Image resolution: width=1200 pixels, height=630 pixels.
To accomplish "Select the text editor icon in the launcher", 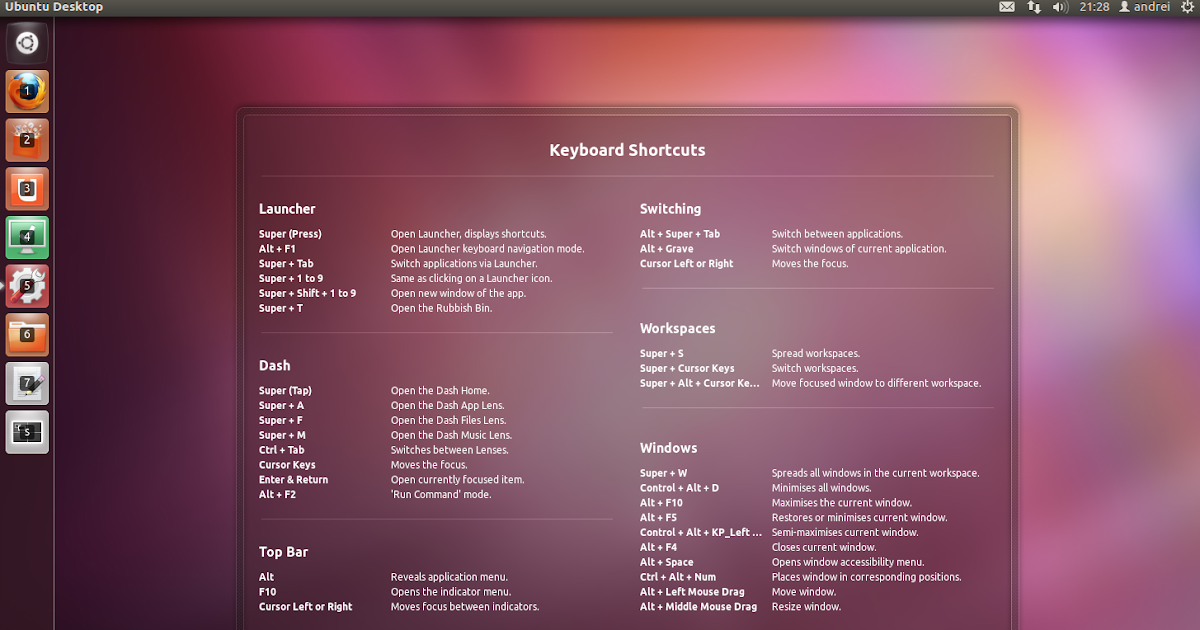I will [x=27, y=383].
